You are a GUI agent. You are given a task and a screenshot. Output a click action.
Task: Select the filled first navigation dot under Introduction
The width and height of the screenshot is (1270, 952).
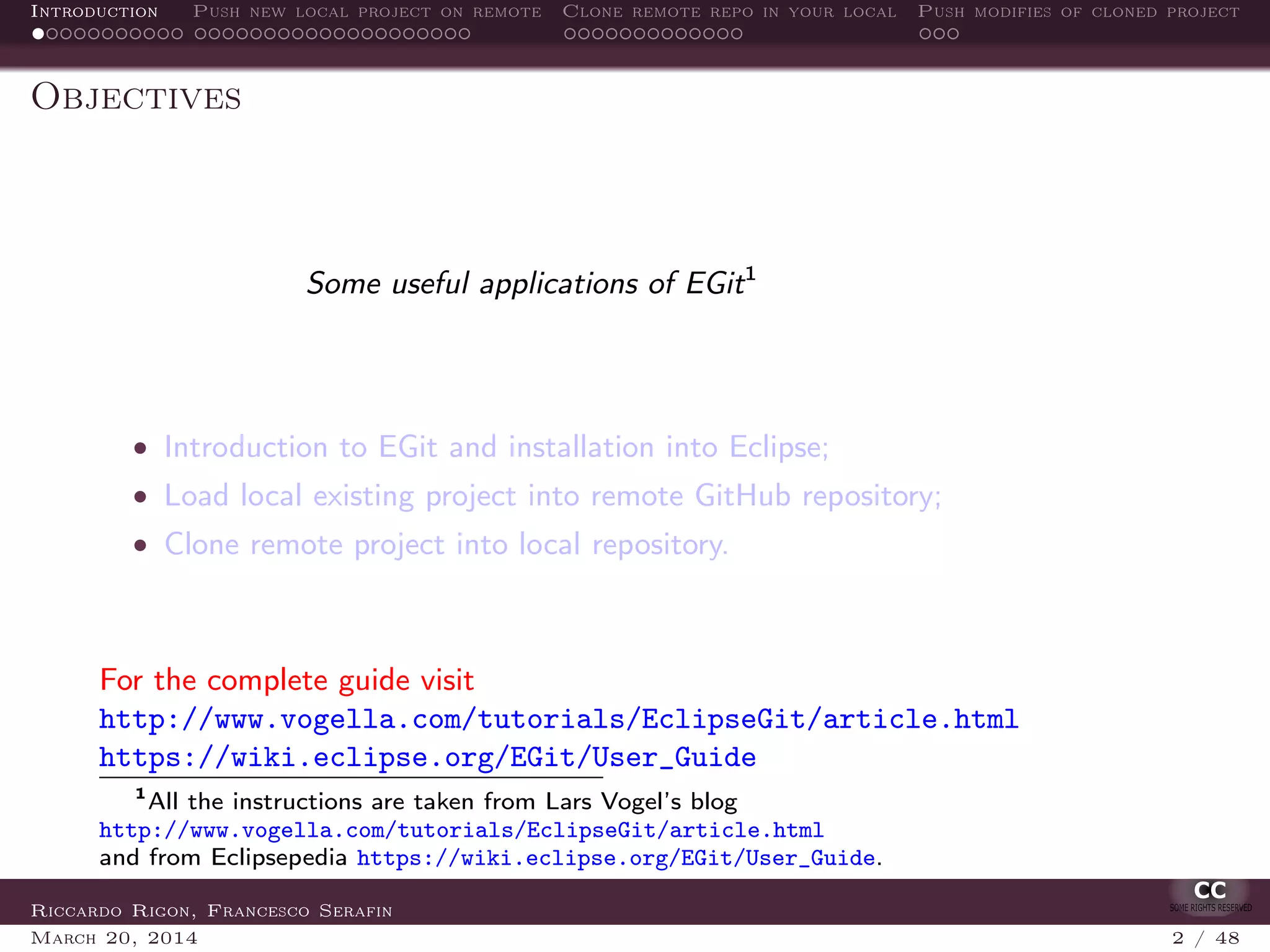pyautogui.click(x=38, y=34)
